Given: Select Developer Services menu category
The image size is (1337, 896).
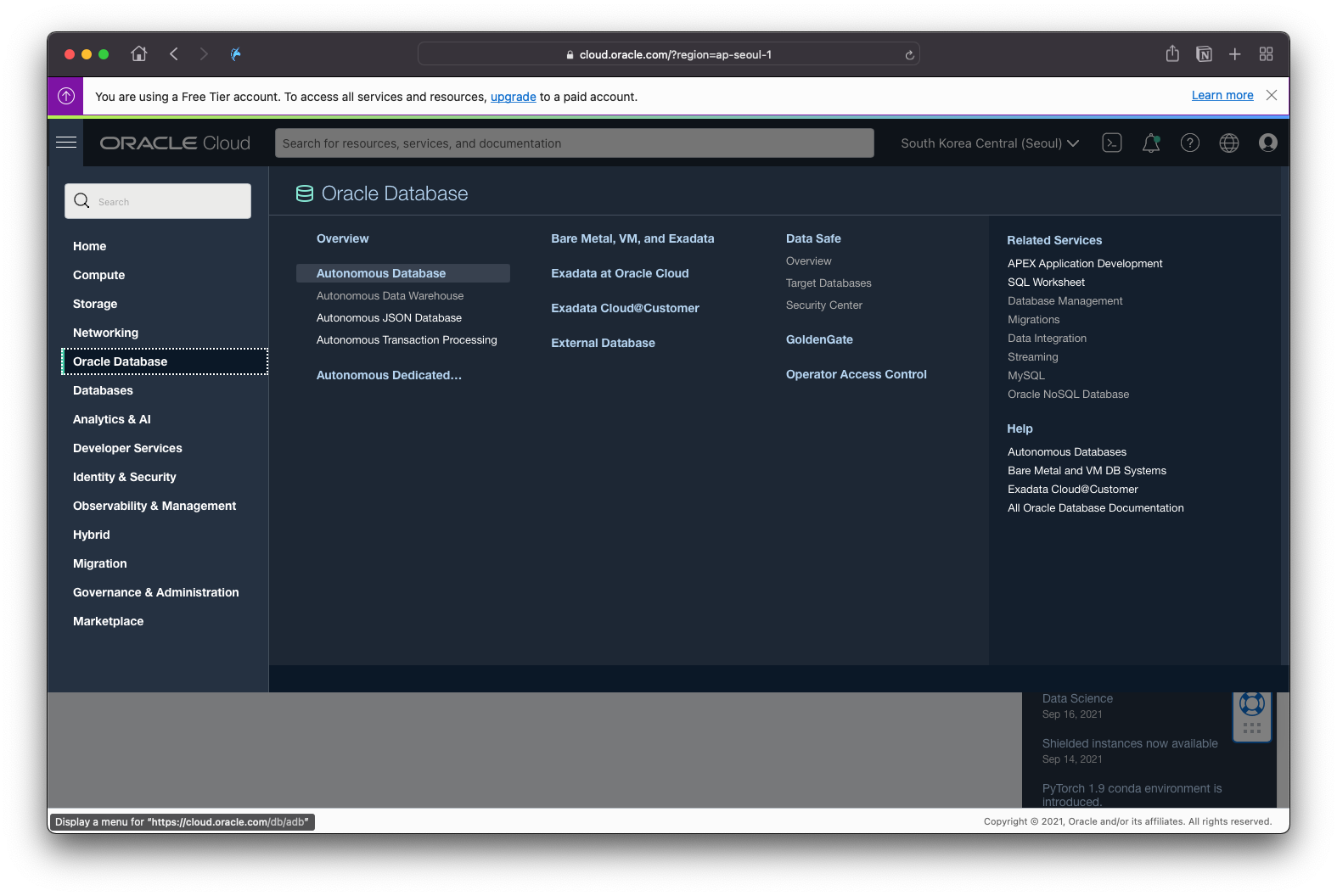Looking at the screenshot, I should [x=128, y=448].
